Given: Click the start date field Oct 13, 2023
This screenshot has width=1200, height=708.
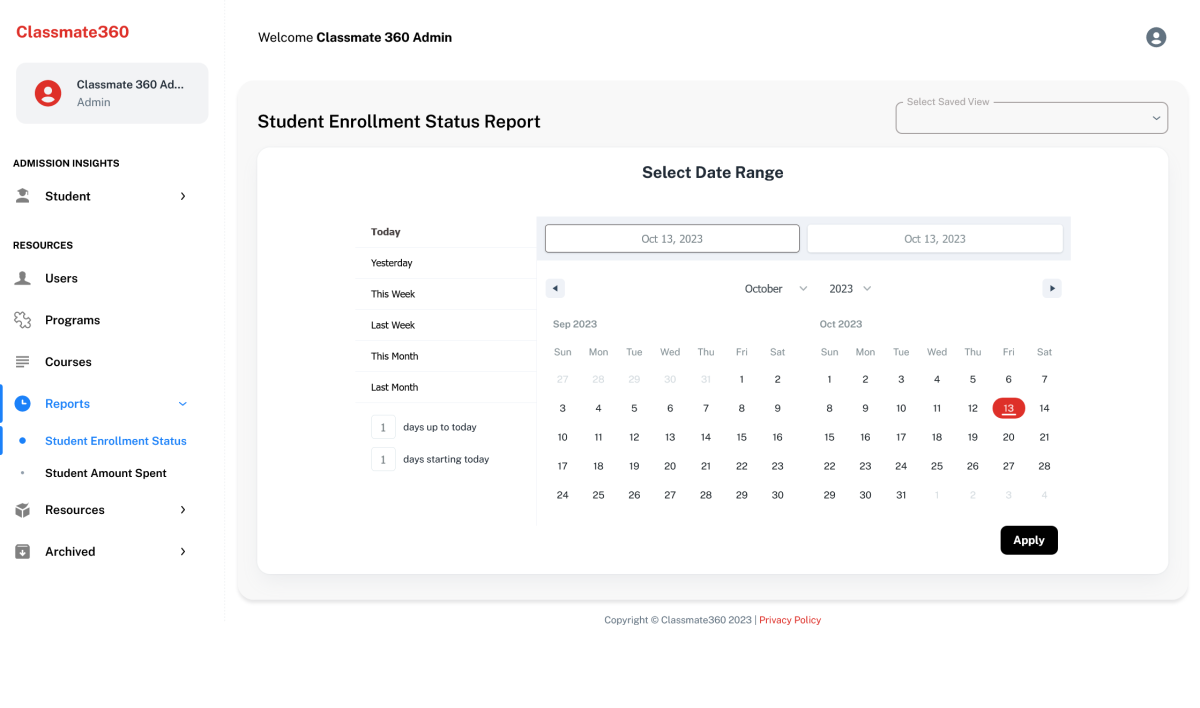Looking at the screenshot, I should pyautogui.click(x=672, y=239).
